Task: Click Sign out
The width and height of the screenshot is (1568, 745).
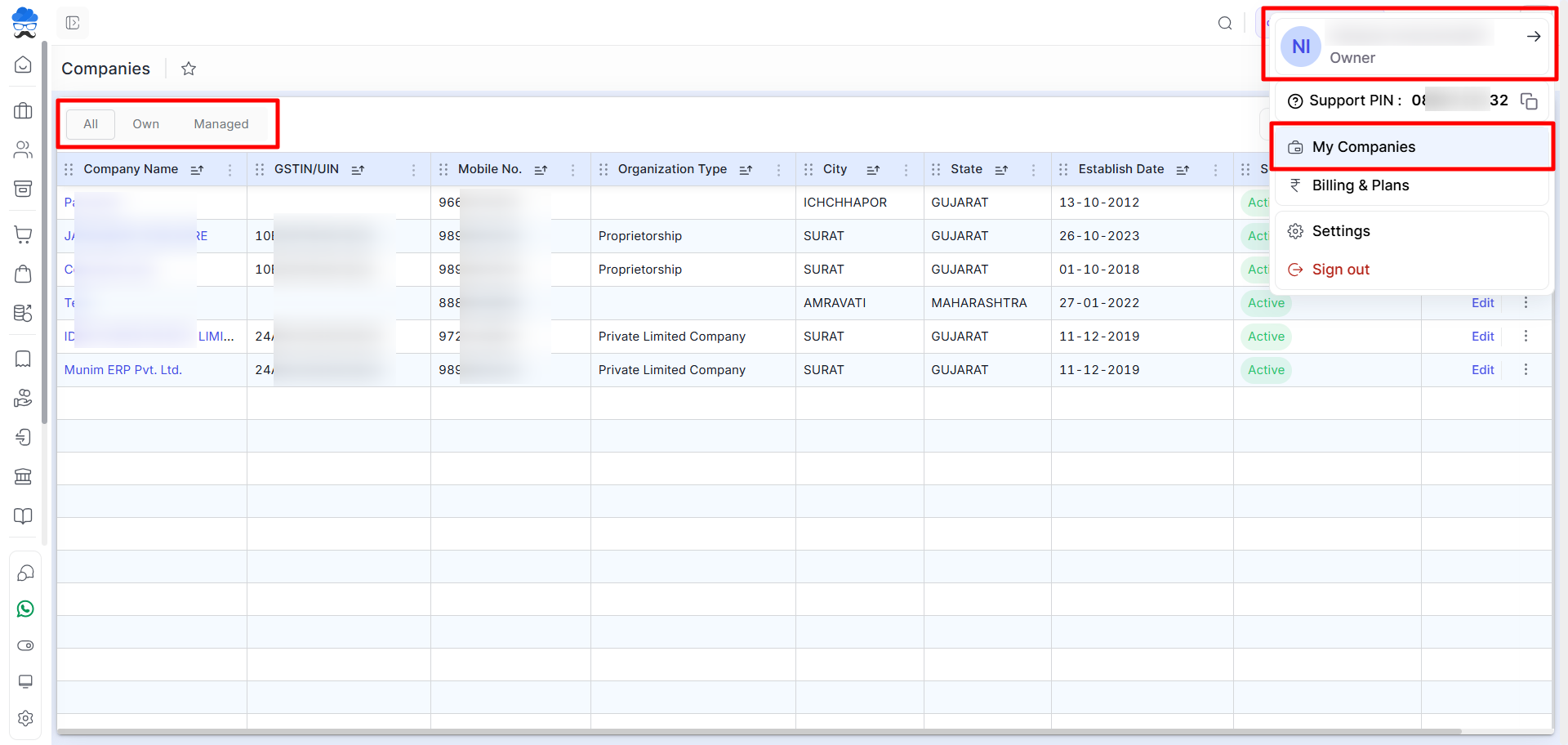Action: point(1340,270)
